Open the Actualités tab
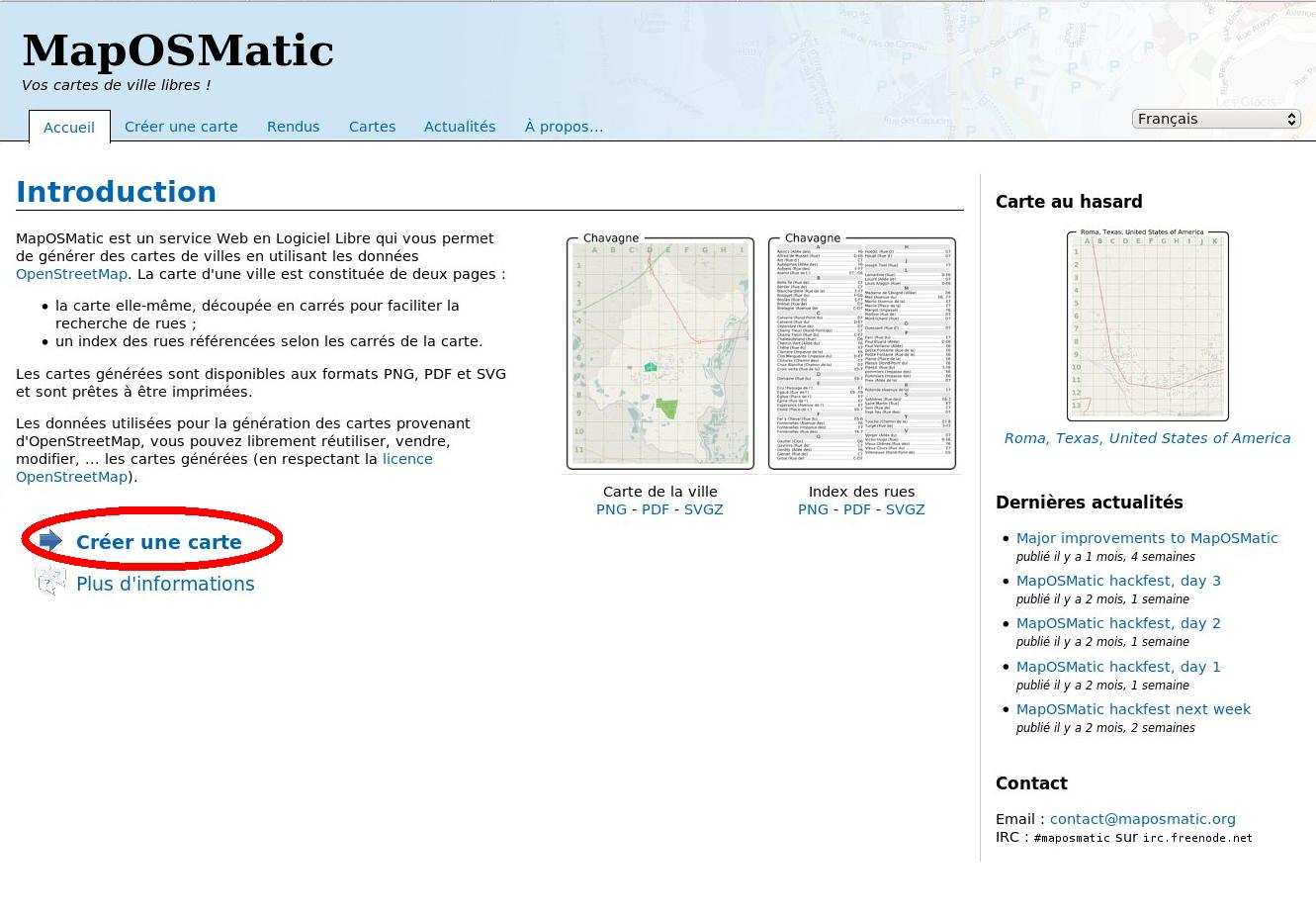 point(460,127)
